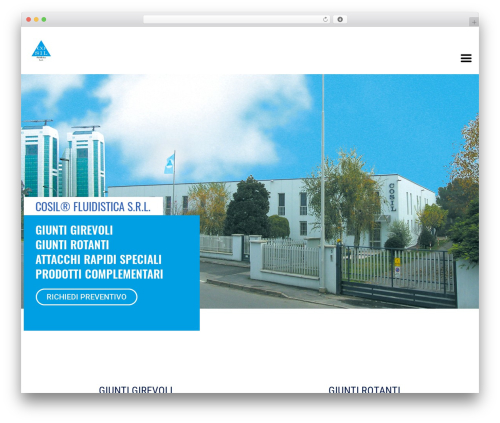The image size is (500, 423).
Task: Select the GIUNTI ROTANTI hero text line
Action: pyautogui.click(x=72, y=245)
